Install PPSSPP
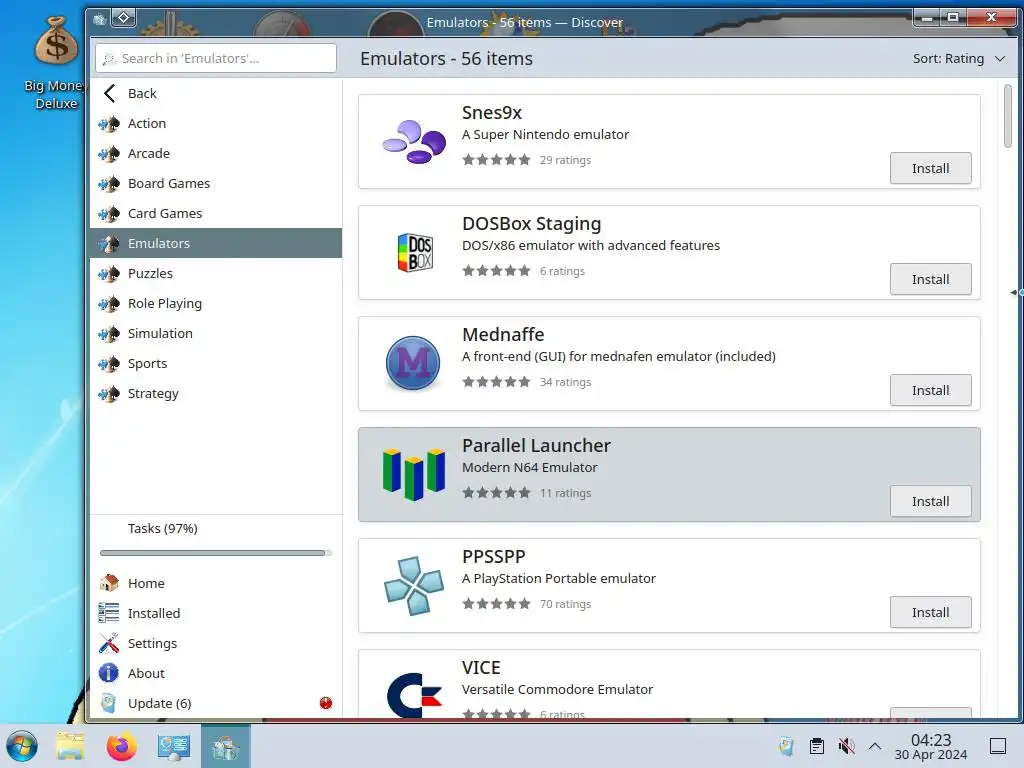 [x=930, y=613]
